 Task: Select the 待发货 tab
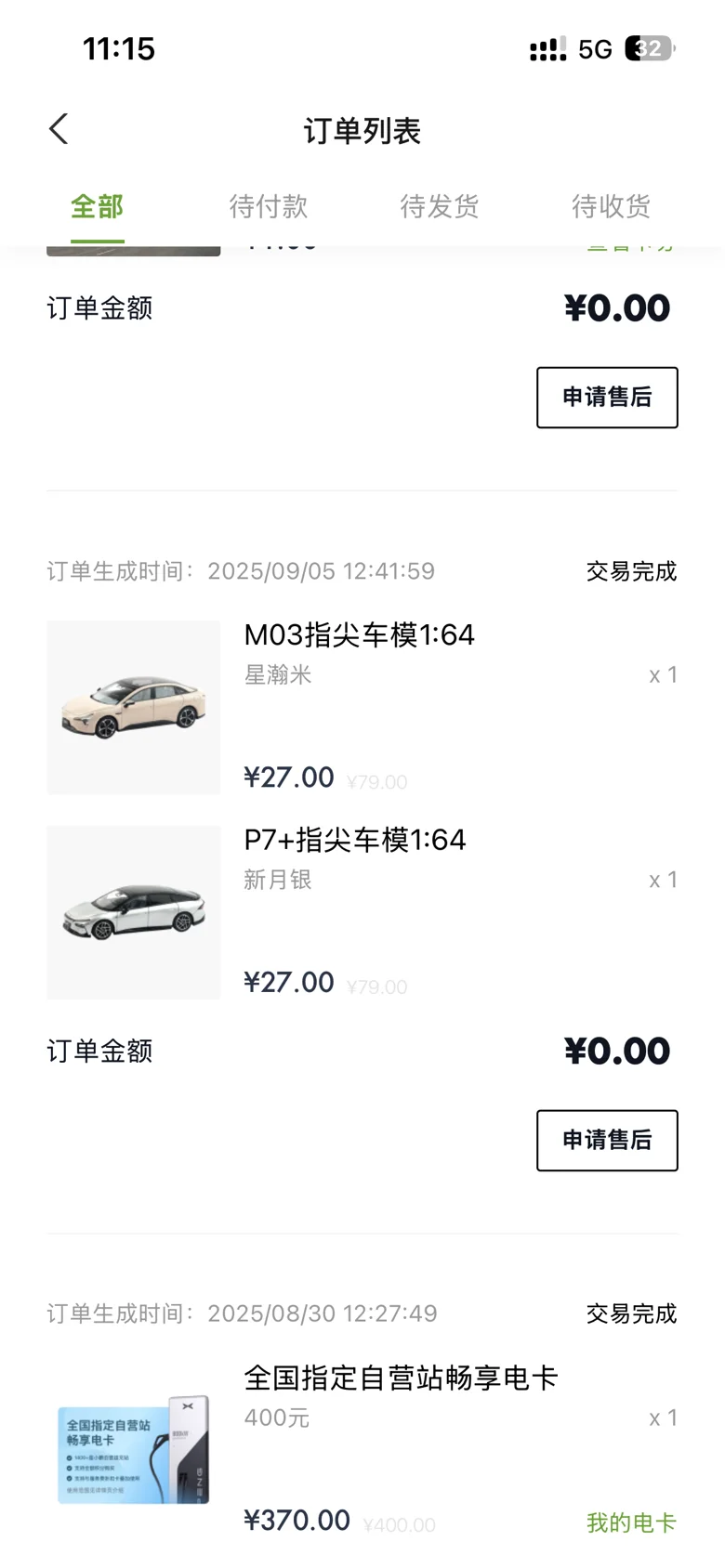(x=439, y=206)
